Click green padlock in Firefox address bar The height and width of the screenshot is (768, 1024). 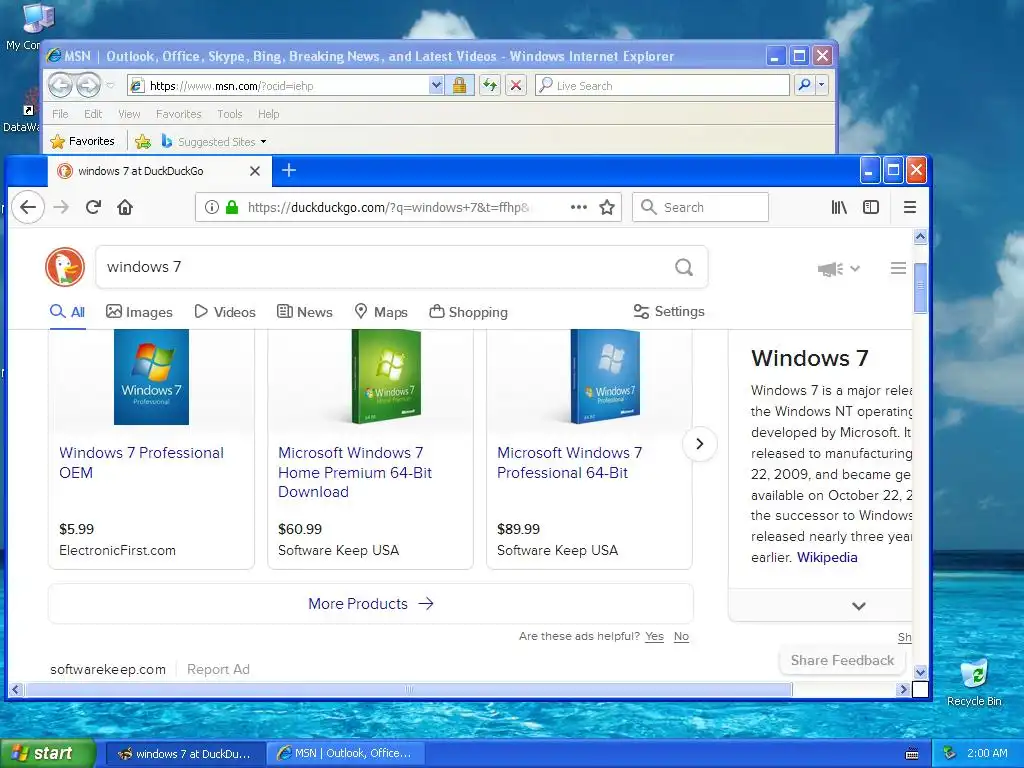pos(232,208)
